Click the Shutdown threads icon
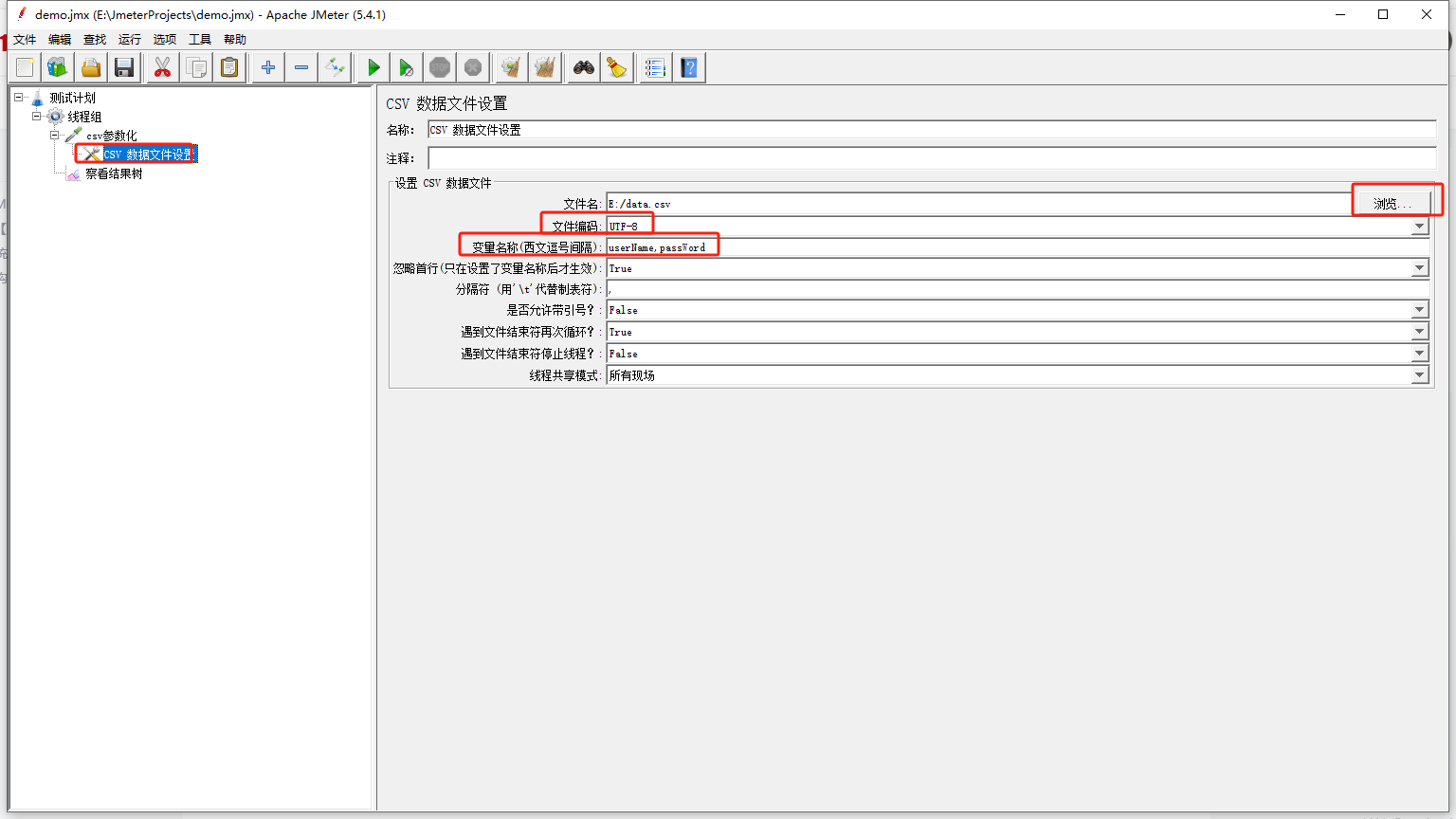The width and height of the screenshot is (1456, 819). 473,67
